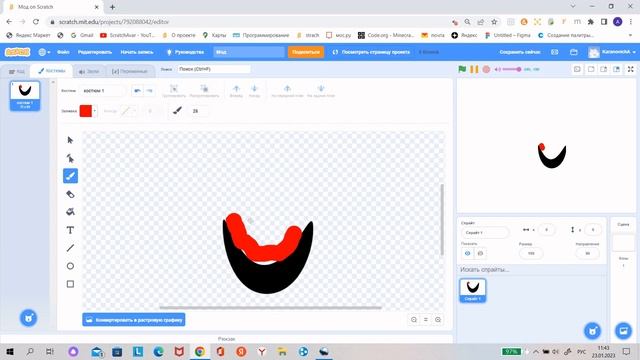640x360 pixels.
Task: Click Сохранить сейчас
Action: 520,52
